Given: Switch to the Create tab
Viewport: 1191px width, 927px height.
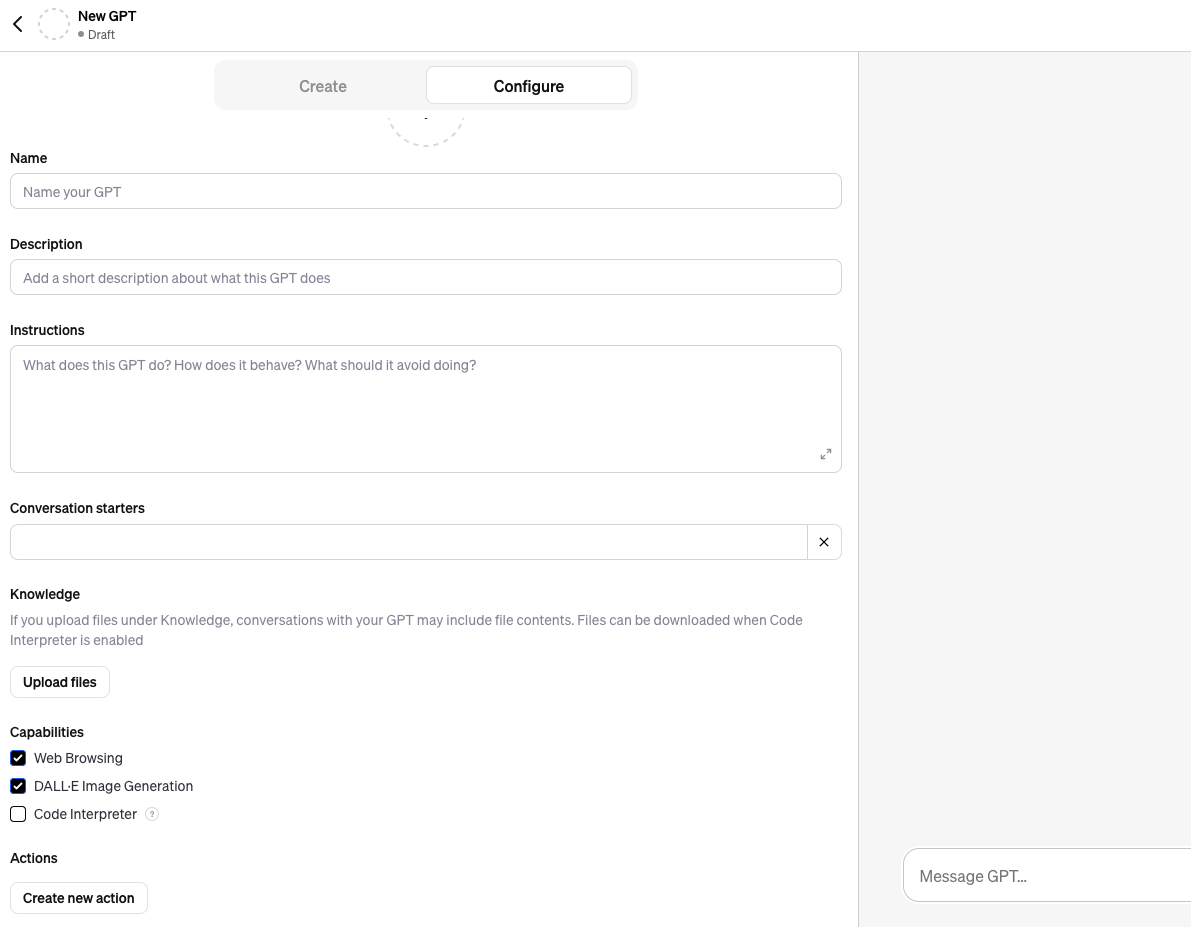Looking at the screenshot, I should click(322, 86).
